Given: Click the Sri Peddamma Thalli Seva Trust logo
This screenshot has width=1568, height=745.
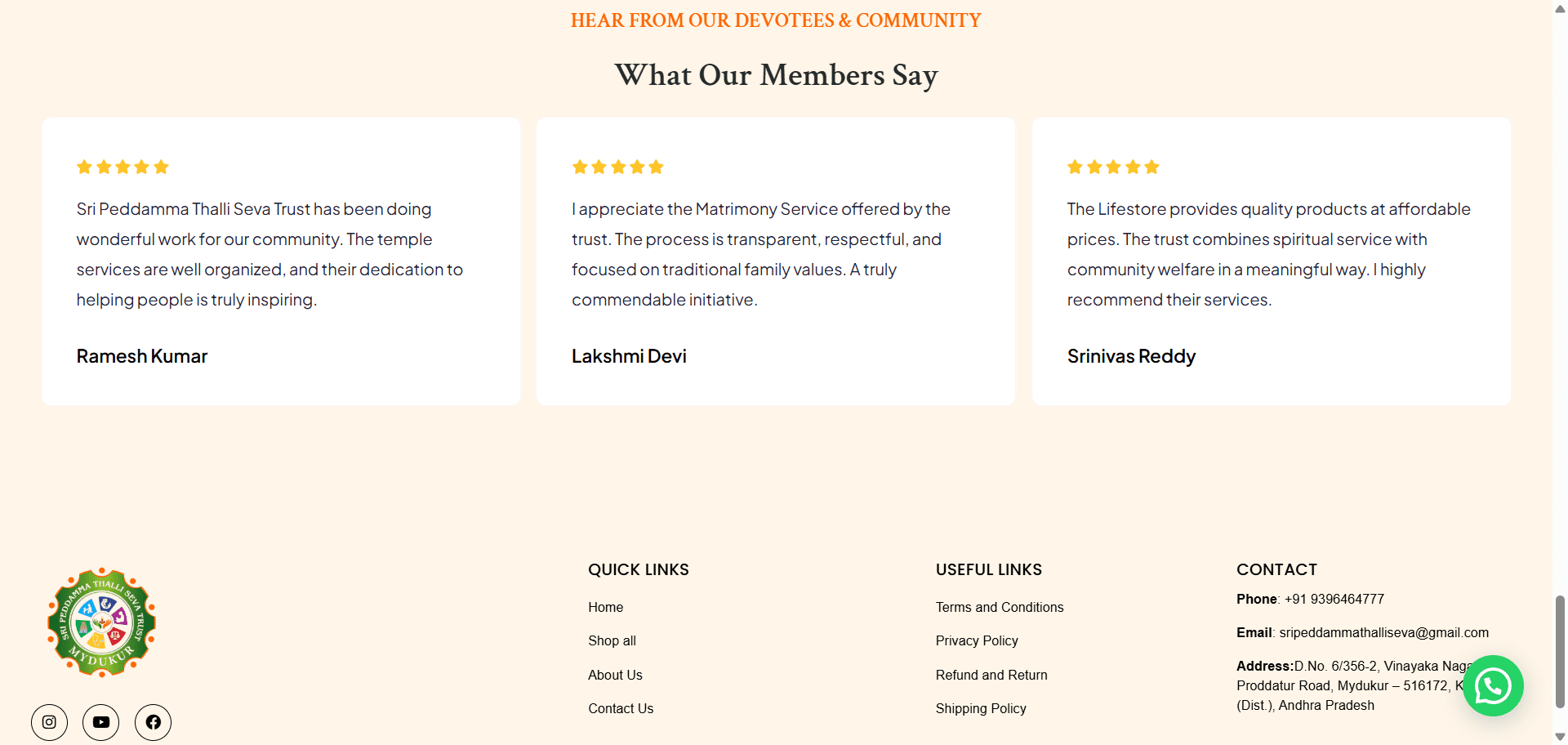Looking at the screenshot, I should pyautogui.click(x=101, y=622).
